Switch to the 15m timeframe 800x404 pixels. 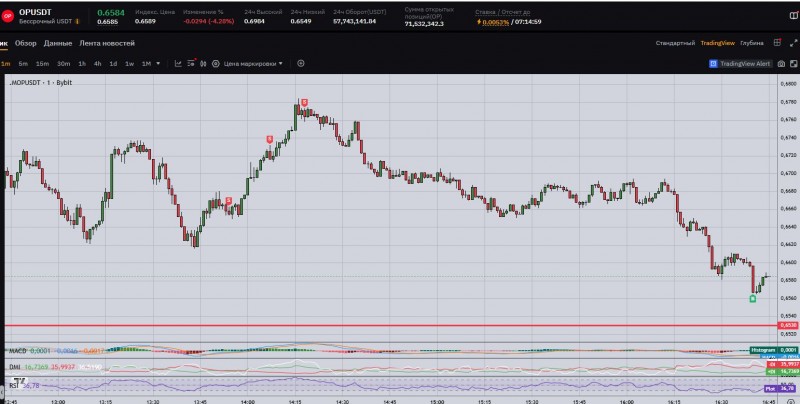click(42, 63)
